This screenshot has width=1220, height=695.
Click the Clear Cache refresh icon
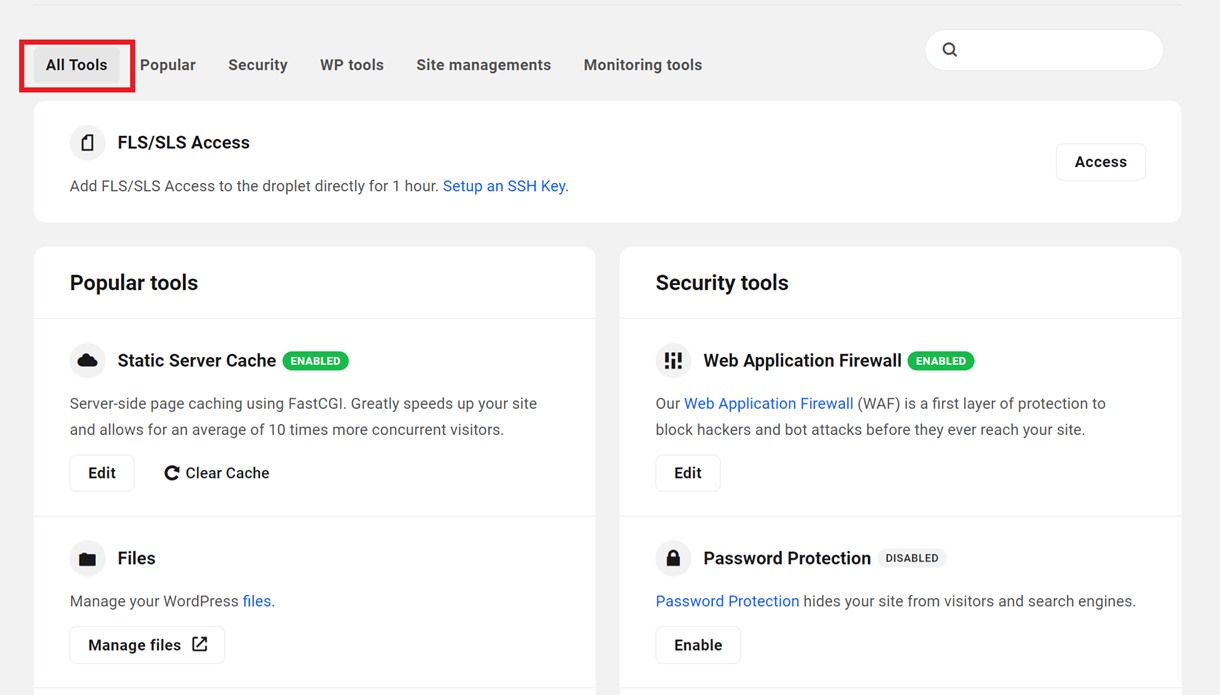(x=171, y=472)
